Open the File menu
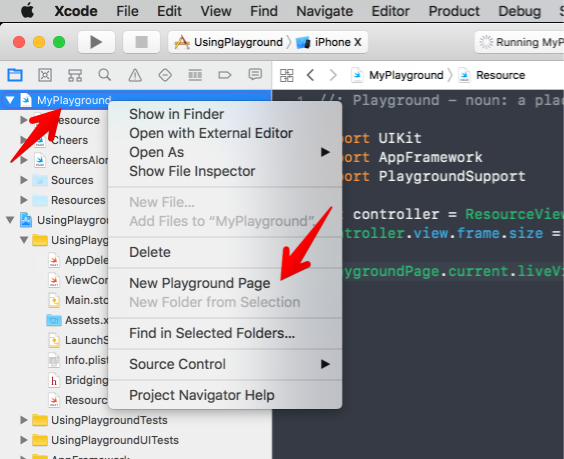 click(127, 11)
